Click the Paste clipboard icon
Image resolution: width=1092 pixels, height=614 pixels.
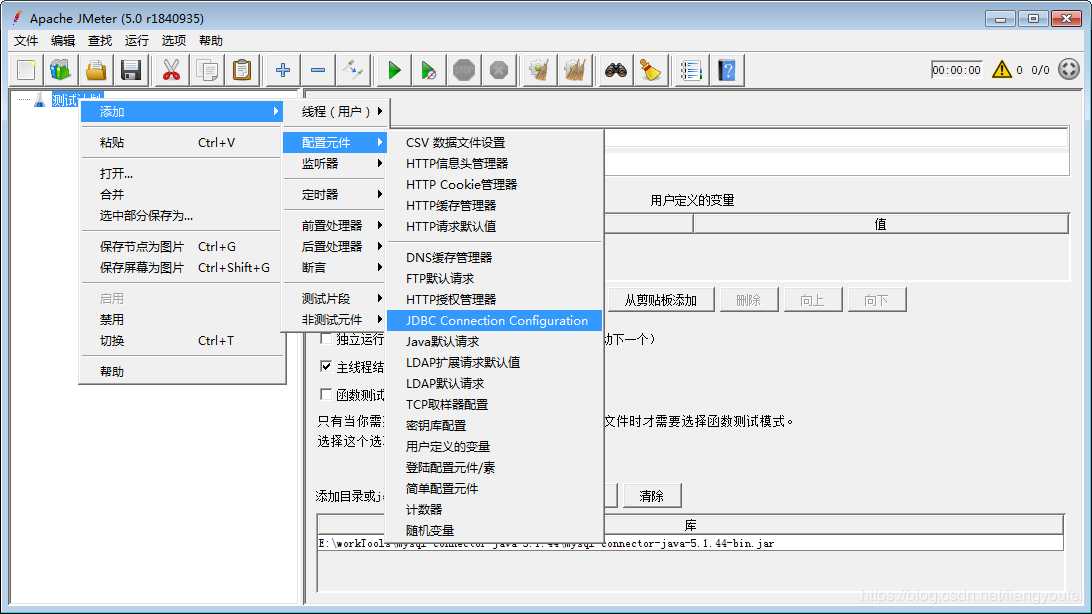click(242, 70)
